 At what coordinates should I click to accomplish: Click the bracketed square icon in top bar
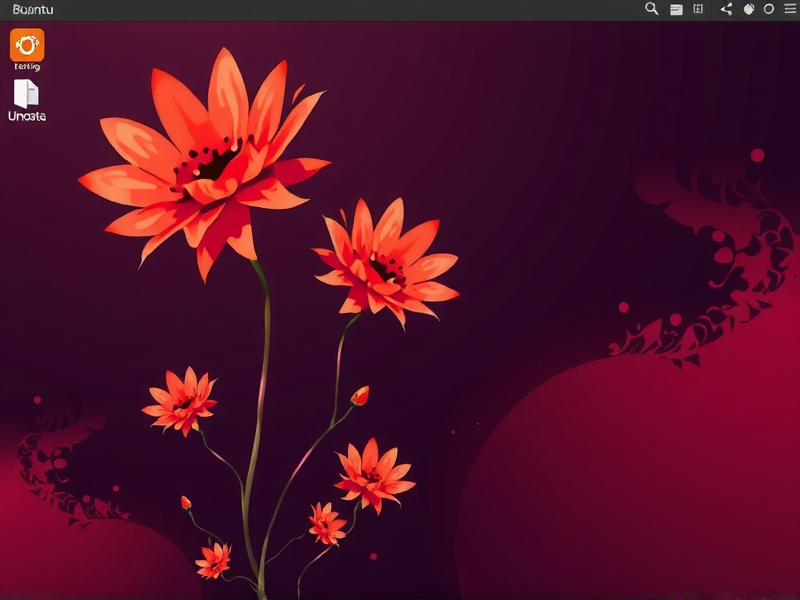click(x=698, y=9)
